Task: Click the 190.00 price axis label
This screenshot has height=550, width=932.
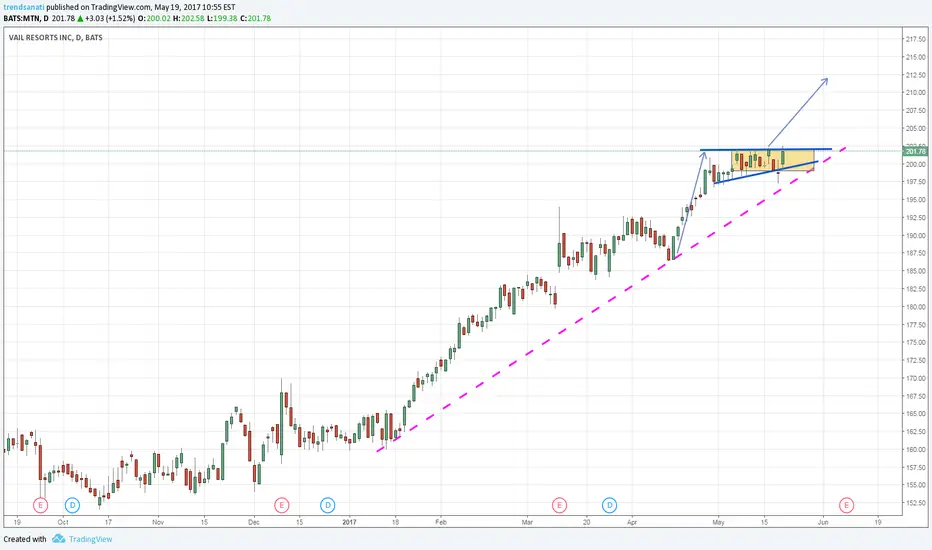Action: pos(915,235)
